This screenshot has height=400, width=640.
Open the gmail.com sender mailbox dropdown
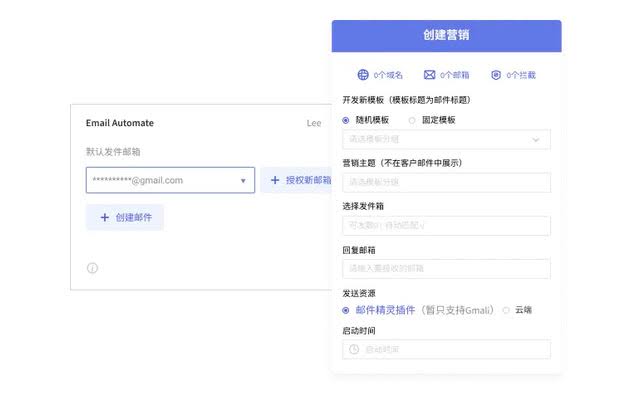[170, 180]
